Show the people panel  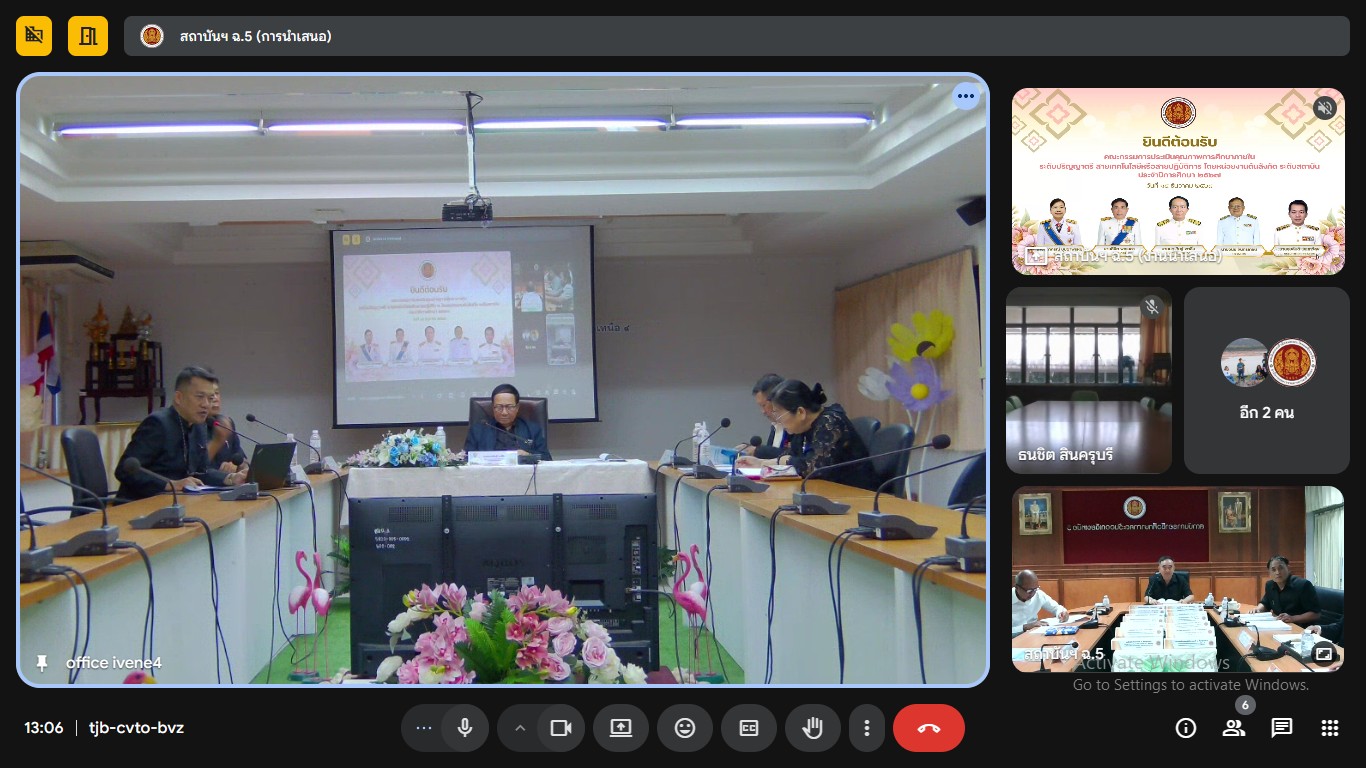tap(1234, 728)
